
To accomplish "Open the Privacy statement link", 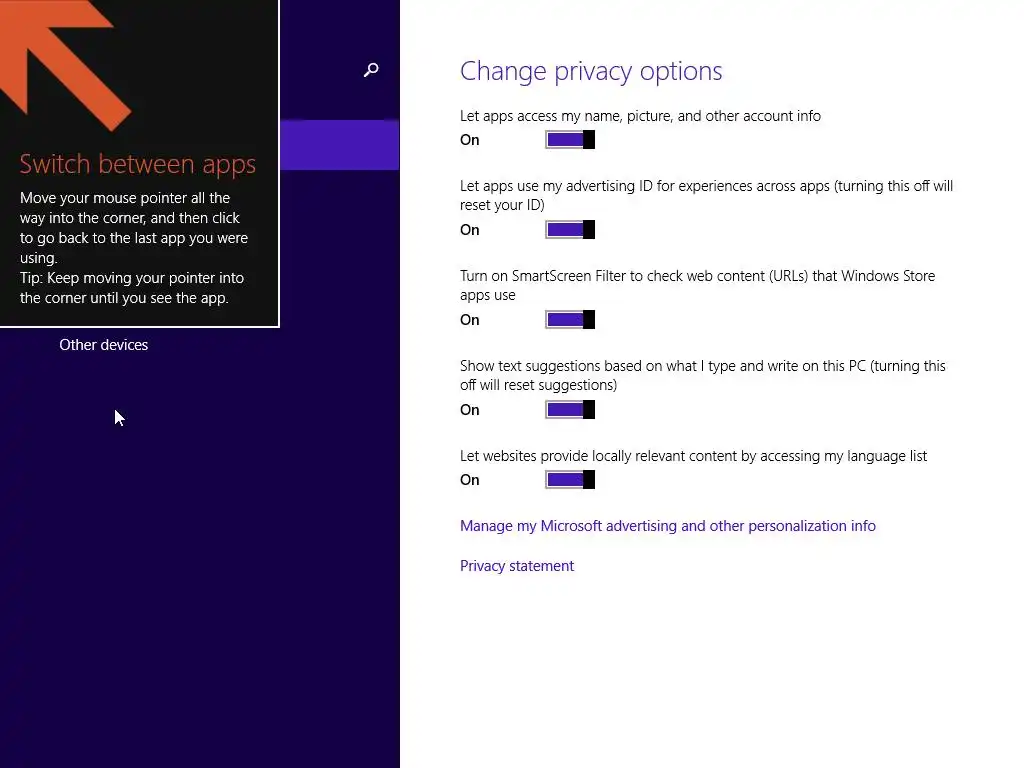I will pyautogui.click(x=517, y=566).
